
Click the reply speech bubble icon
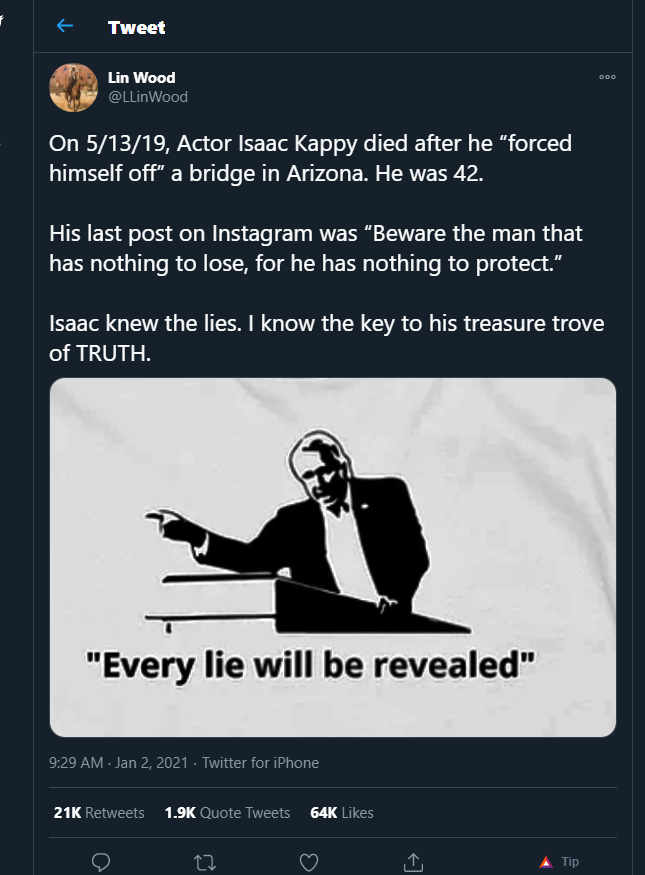point(100,861)
